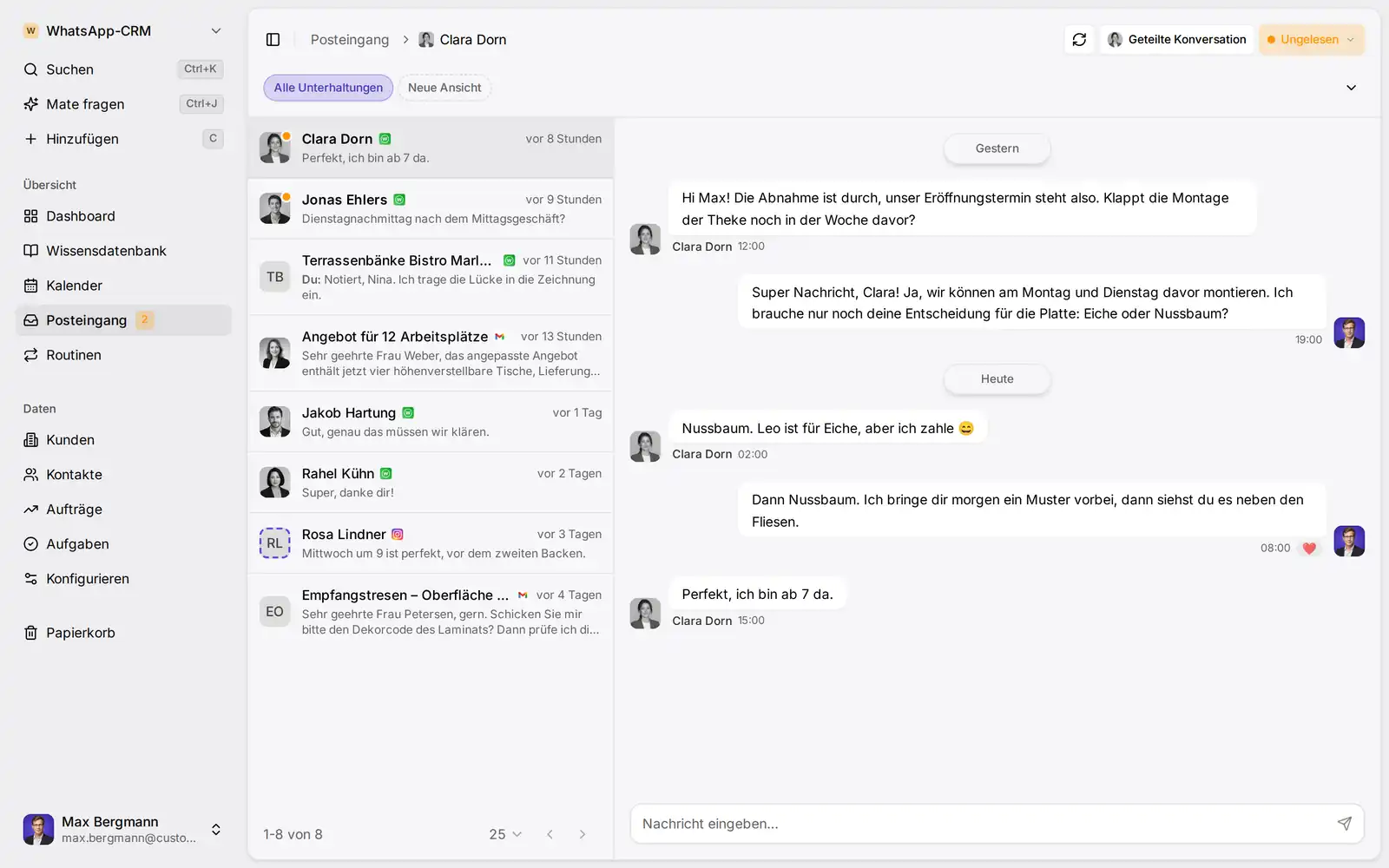This screenshot has height=868, width=1389.
Task: Open Aufträge in the sidebar
Action: (x=122, y=510)
